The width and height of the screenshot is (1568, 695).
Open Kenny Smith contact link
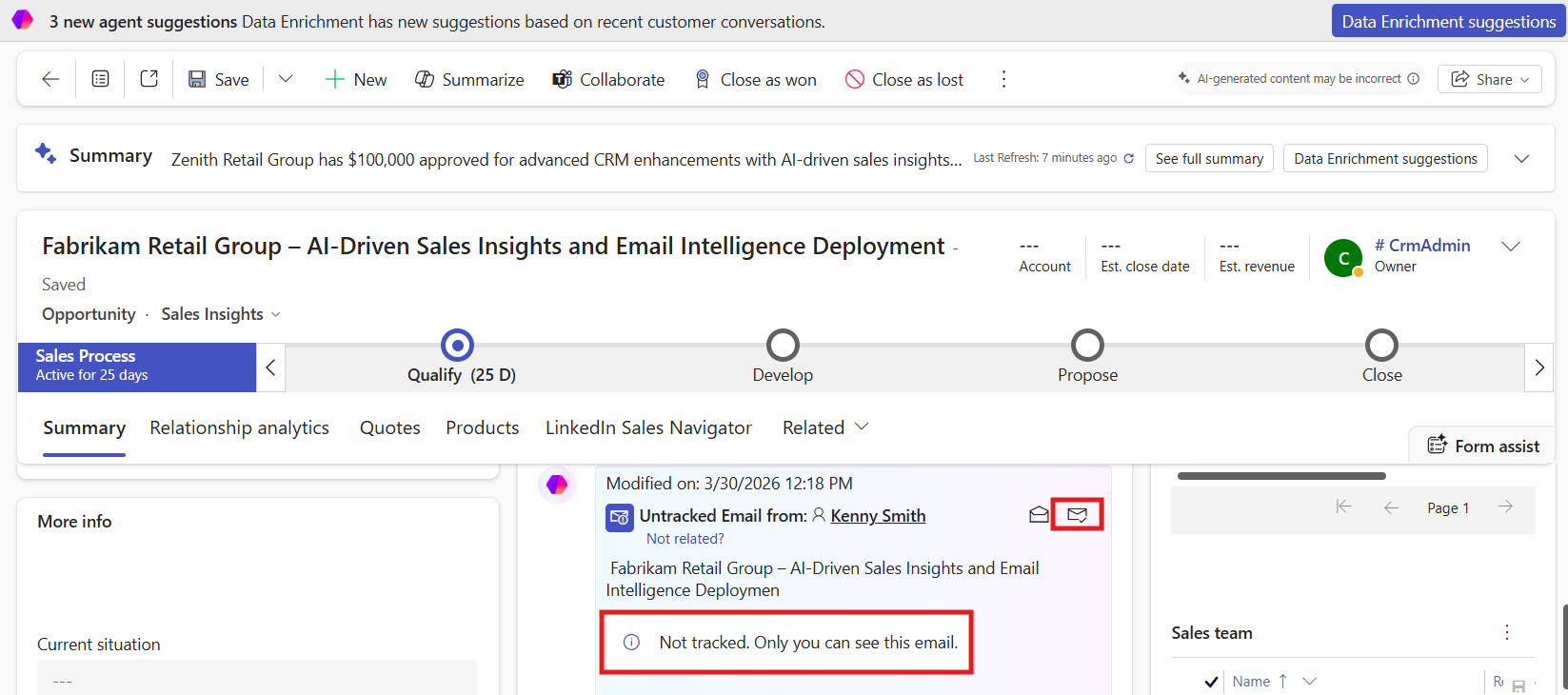click(878, 516)
